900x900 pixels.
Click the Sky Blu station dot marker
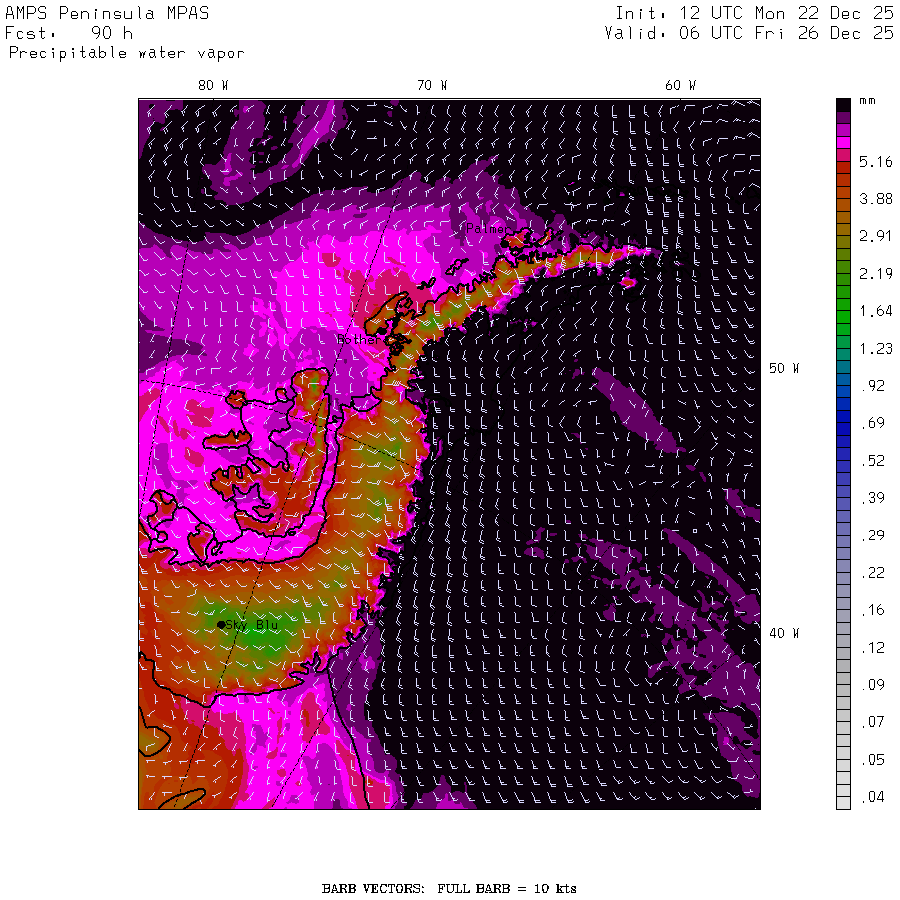221,625
